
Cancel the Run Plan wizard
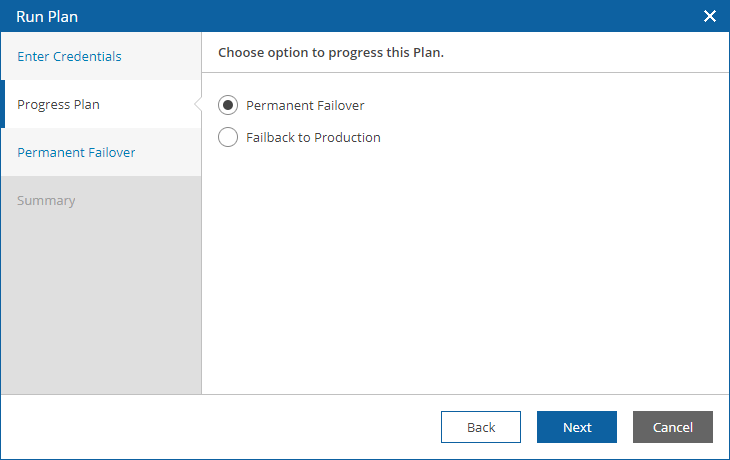(673, 427)
